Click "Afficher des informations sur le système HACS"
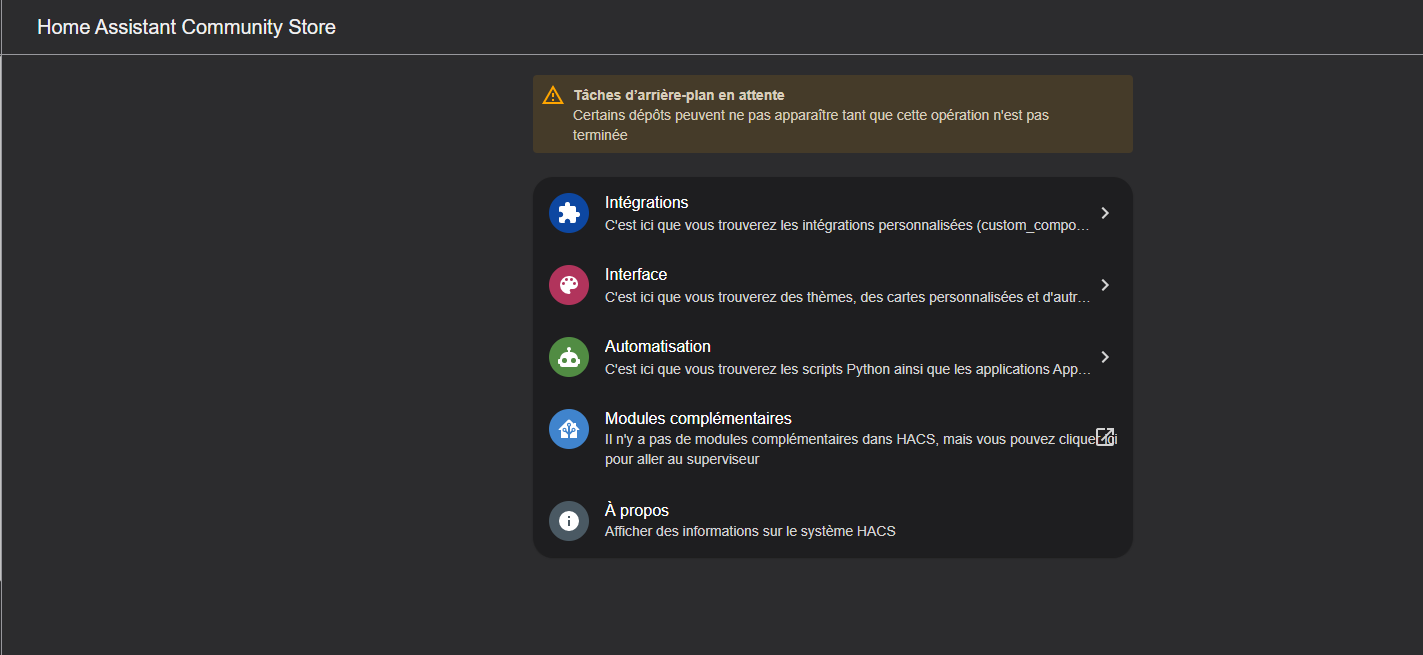The width and height of the screenshot is (1423, 655). pos(750,531)
